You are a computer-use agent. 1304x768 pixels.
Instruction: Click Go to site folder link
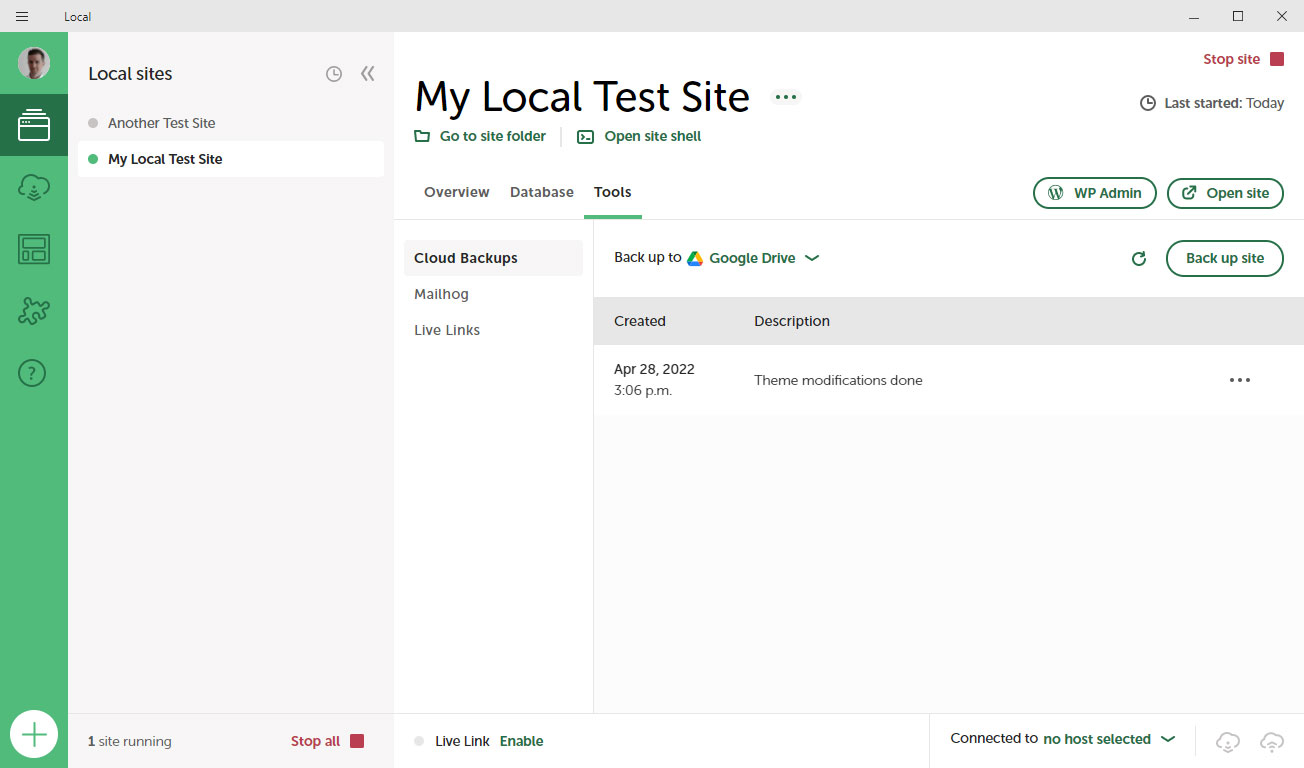pos(481,136)
